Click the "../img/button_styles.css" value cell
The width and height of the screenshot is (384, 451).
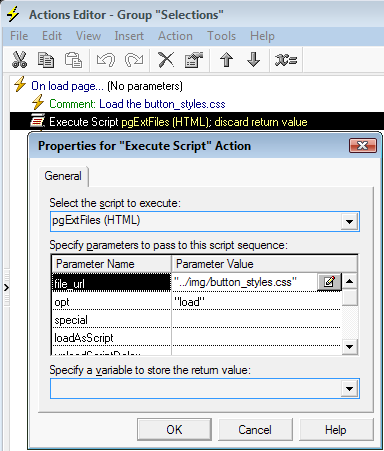(x=244, y=282)
